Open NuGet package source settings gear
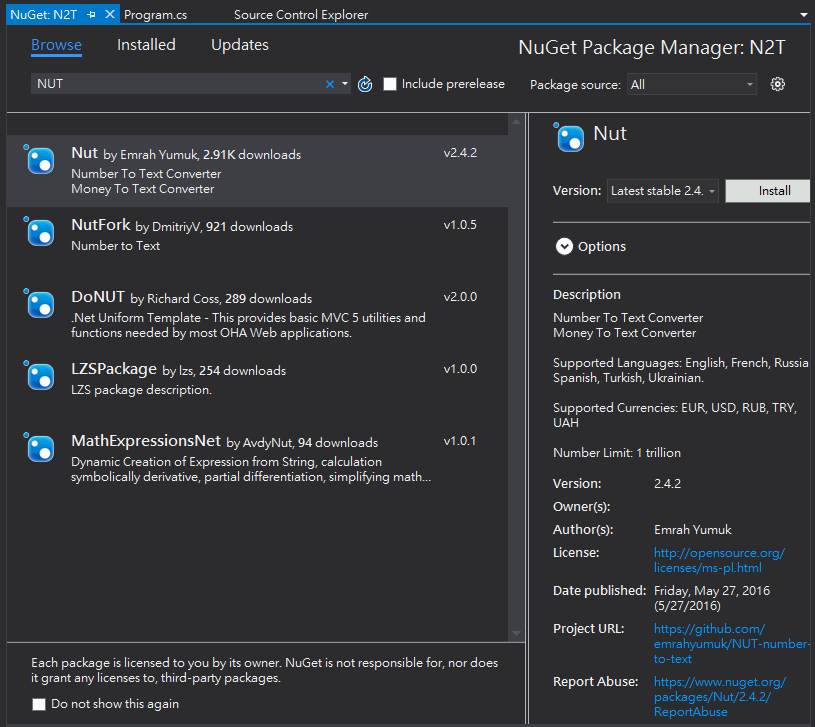The height and width of the screenshot is (727, 815). tap(778, 84)
